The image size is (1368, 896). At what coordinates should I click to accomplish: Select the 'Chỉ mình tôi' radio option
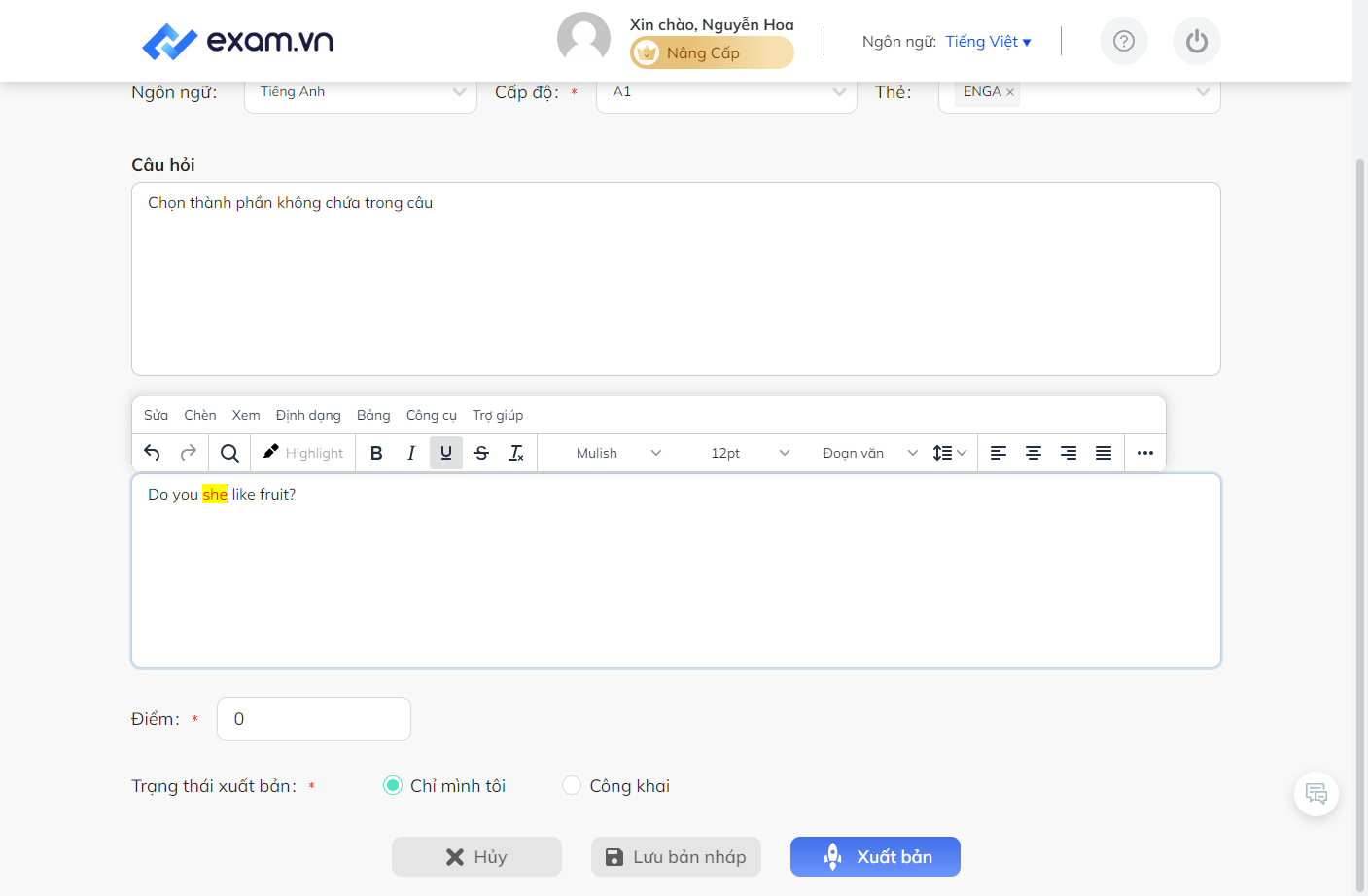[x=393, y=785]
